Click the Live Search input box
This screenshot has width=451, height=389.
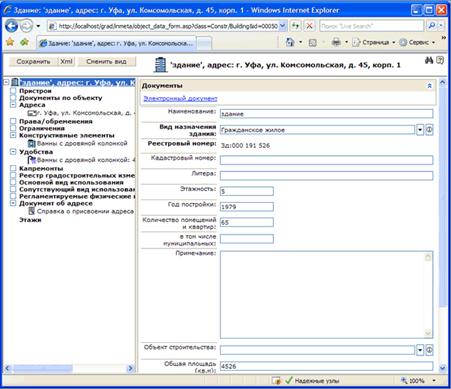coord(371,26)
